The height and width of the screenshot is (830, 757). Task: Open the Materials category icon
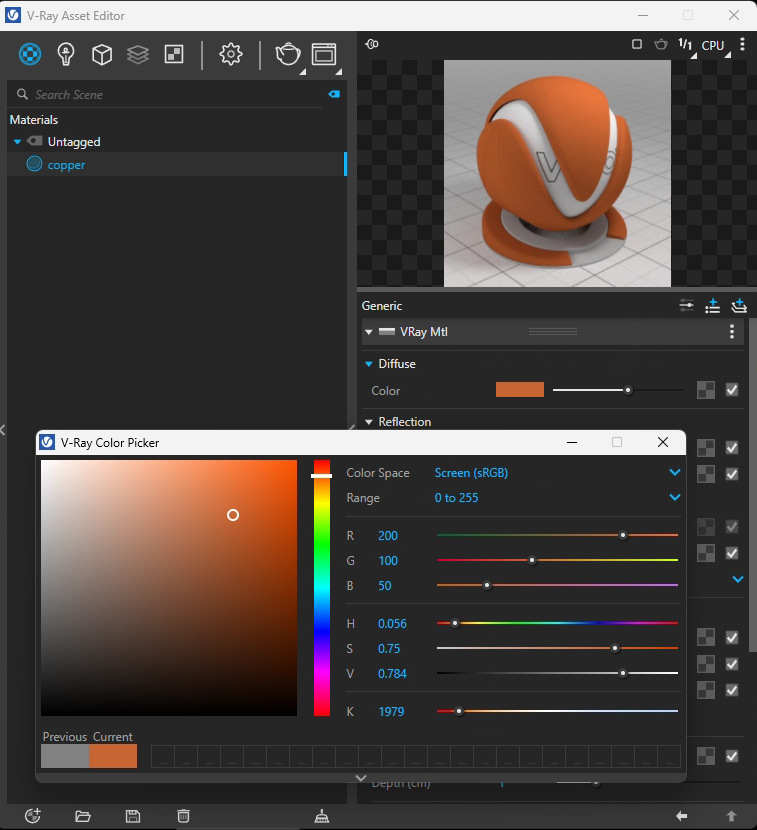coord(30,54)
